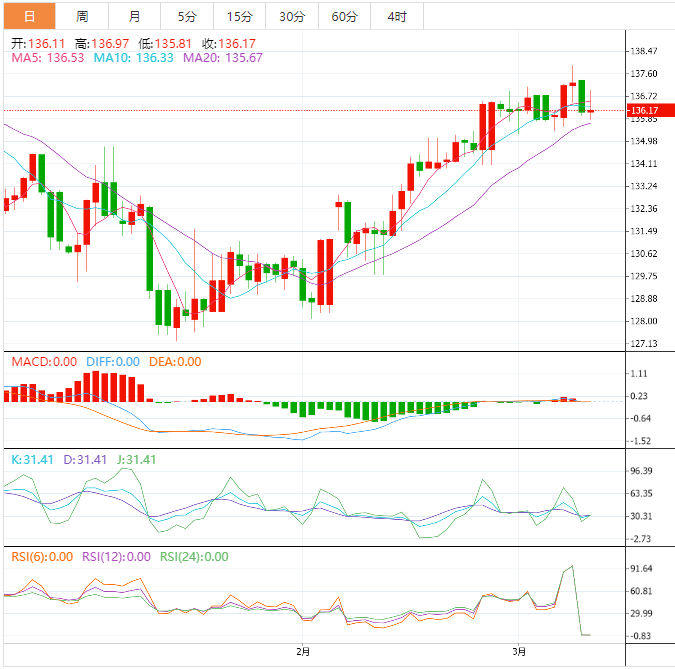Click the 收:136.17 close price value

[x=229, y=43]
